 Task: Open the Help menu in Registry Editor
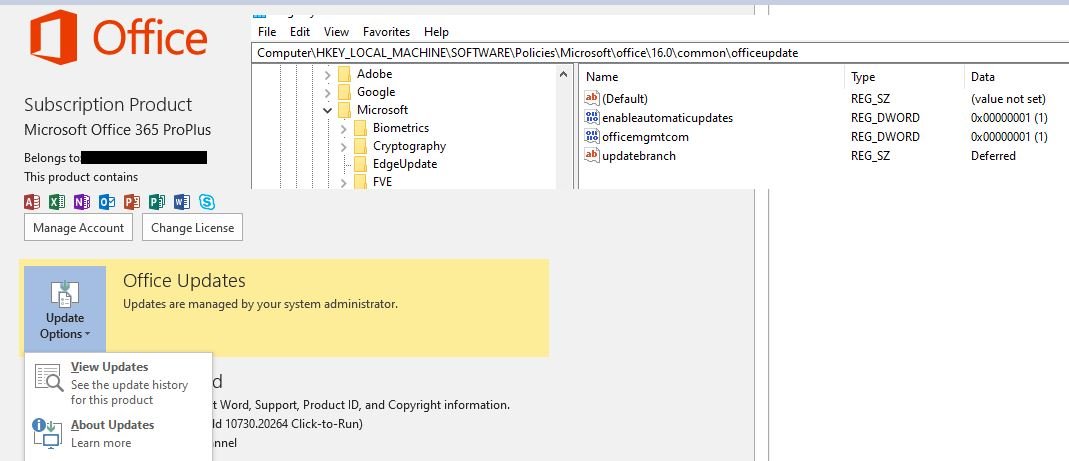[x=436, y=32]
